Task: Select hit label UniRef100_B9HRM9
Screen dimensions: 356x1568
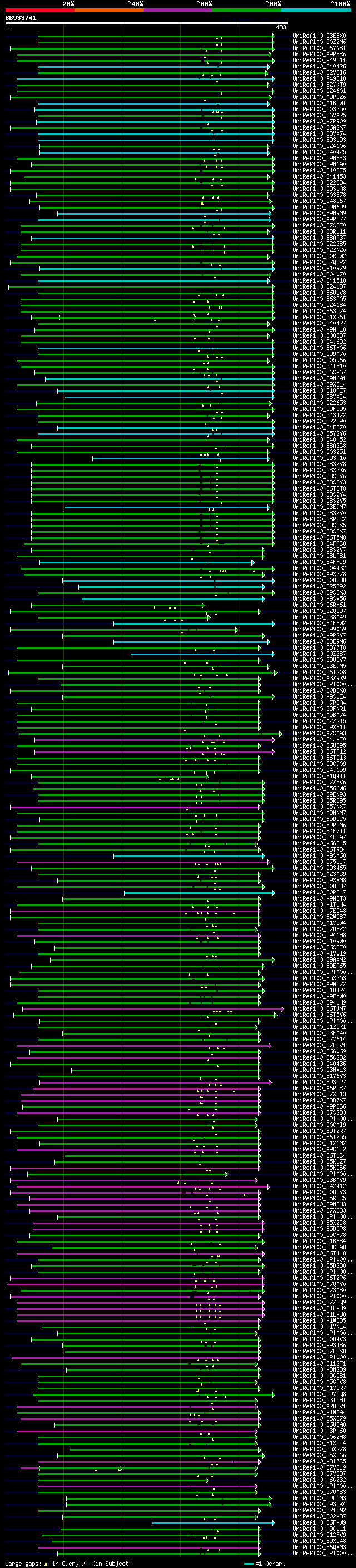Action: pyautogui.click(x=319, y=213)
